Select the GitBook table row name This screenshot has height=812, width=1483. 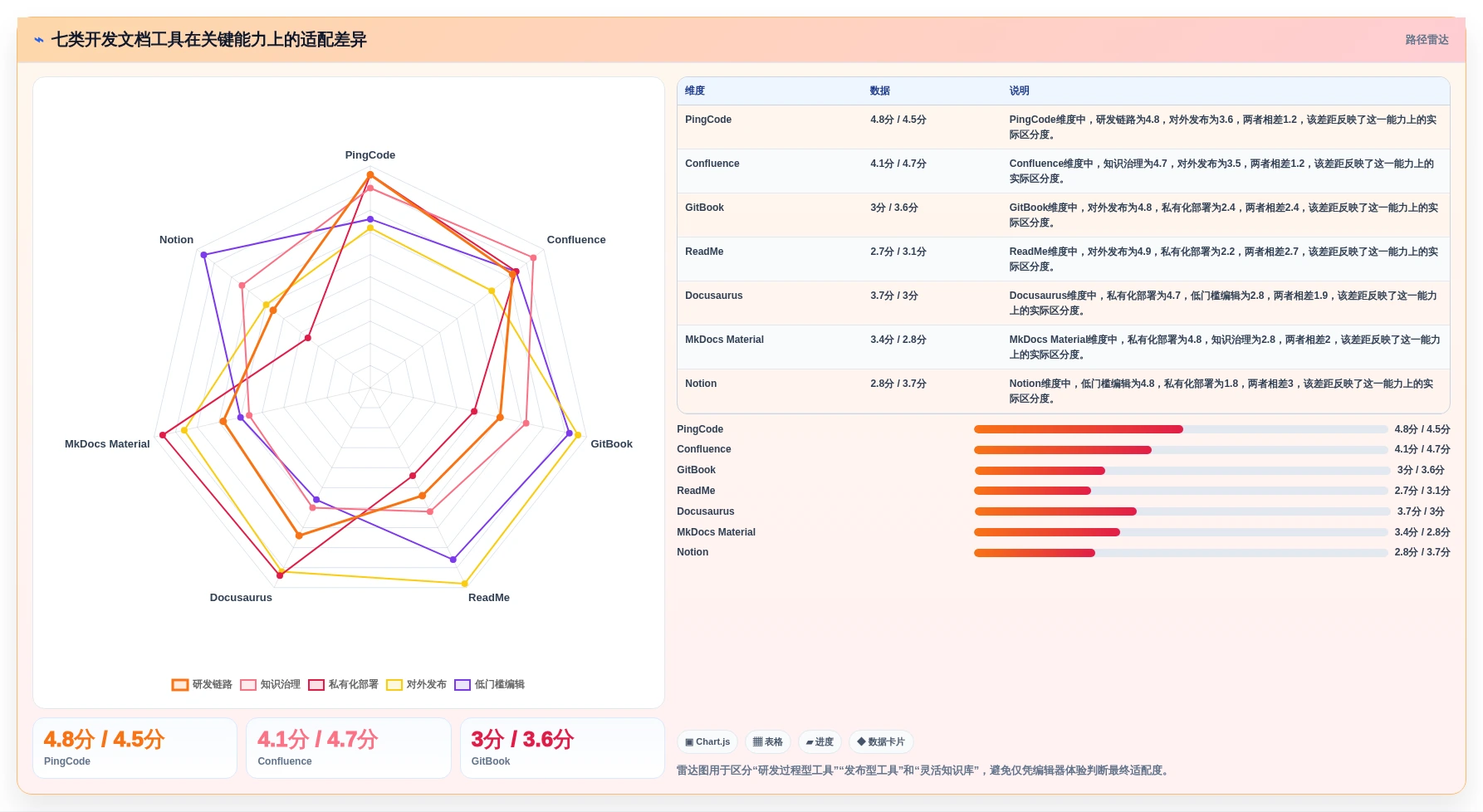(x=704, y=208)
